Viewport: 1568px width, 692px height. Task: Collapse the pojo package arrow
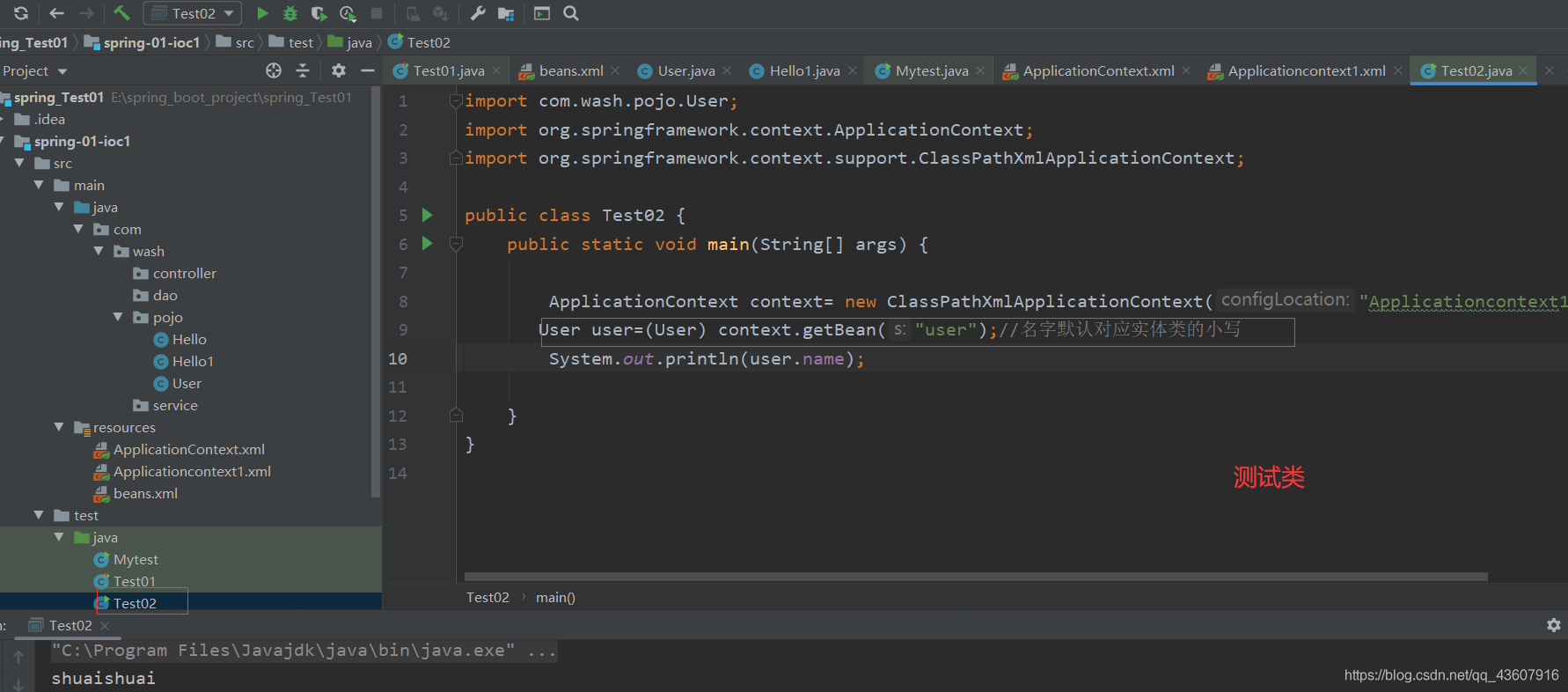(x=118, y=317)
